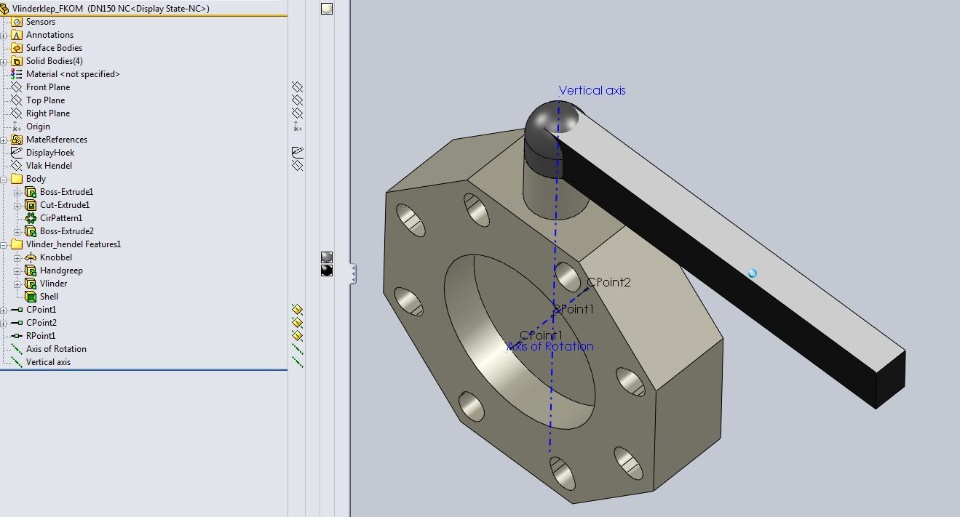Expand the Annotations node

pyautogui.click(x=3, y=36)
